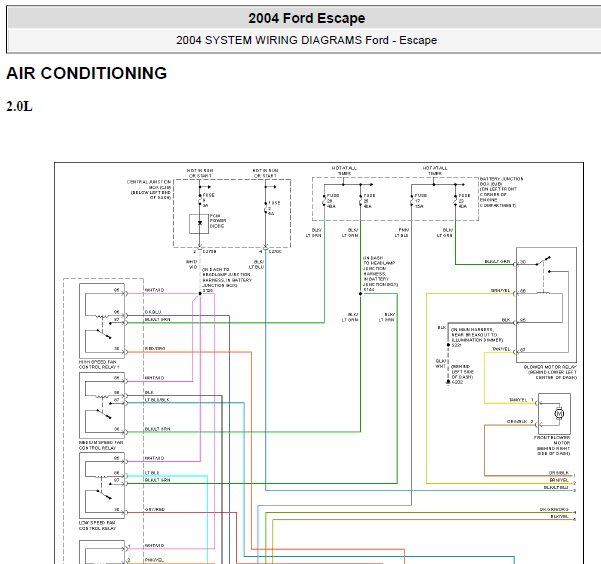
Task: Click the "PCM POWER DIODE" label
Action: pyautogui.click(x=218, y=221)
